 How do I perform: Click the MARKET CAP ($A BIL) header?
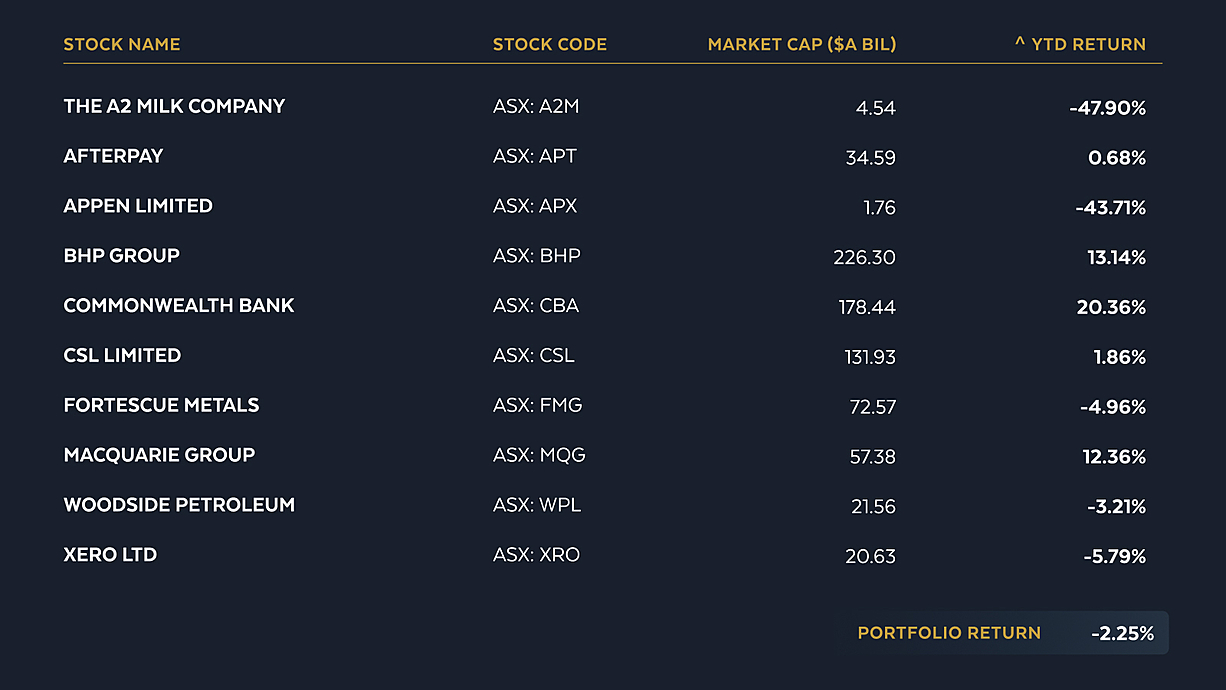tap(802, 44)
